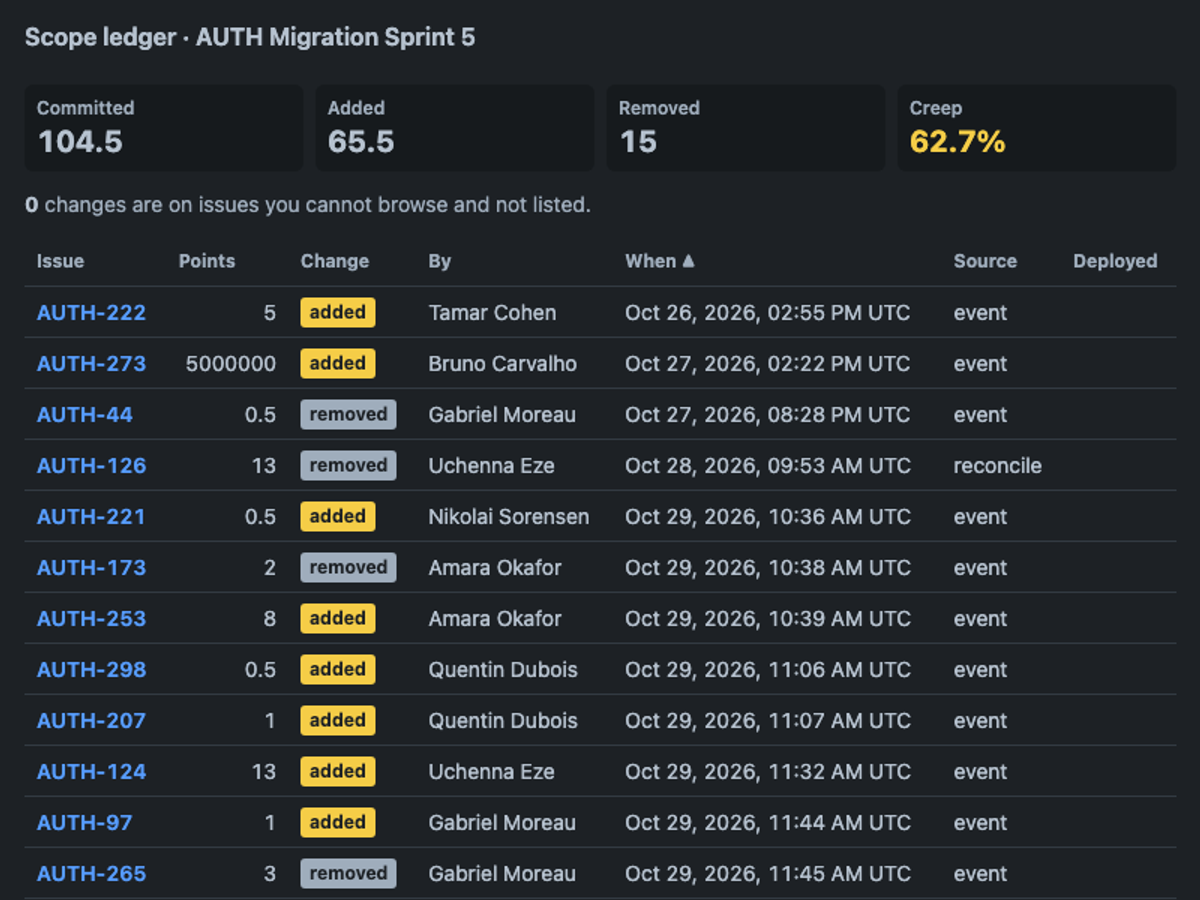
Task: Open issue AUTH-298 link
Action: [x=91, y=670]
